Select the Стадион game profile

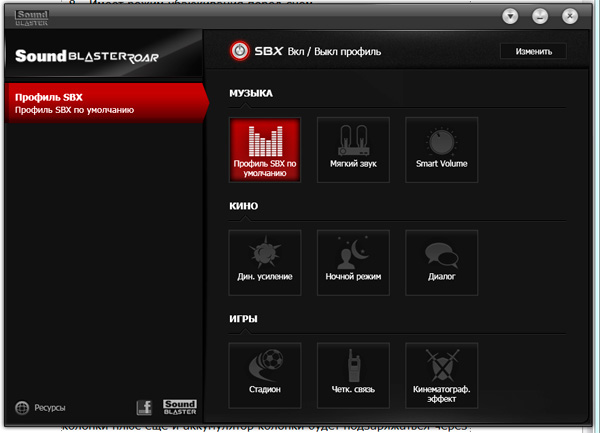click(x=265, y=374)
